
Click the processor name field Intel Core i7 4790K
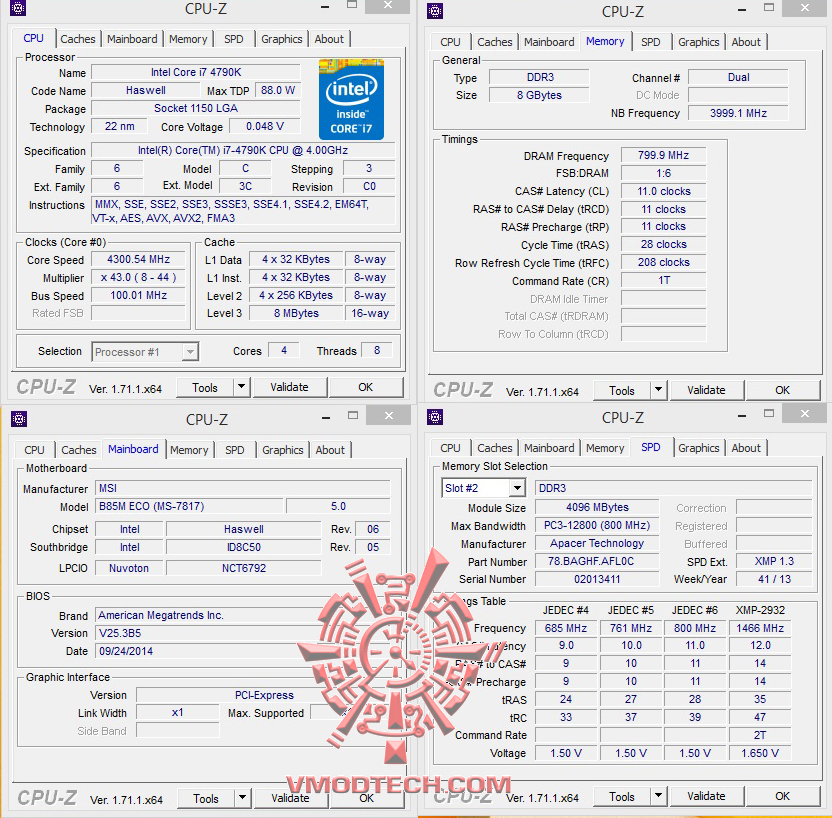pos(196,72)
